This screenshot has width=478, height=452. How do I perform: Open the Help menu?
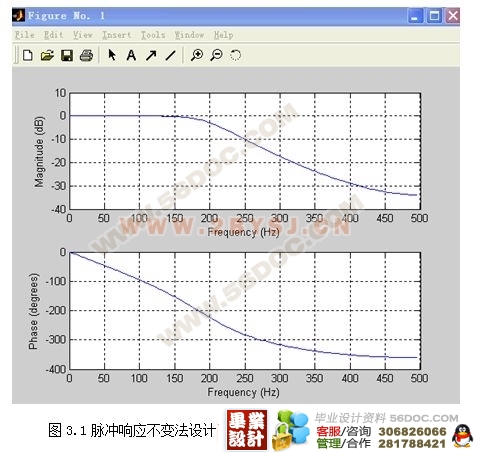(x=223, y=35)
